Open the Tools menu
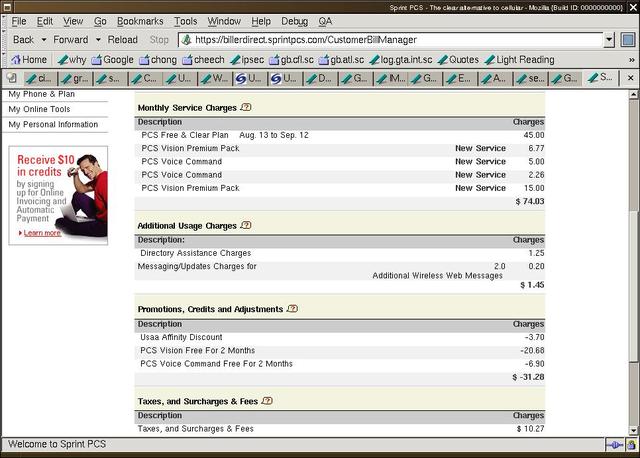 click(185, 21)
